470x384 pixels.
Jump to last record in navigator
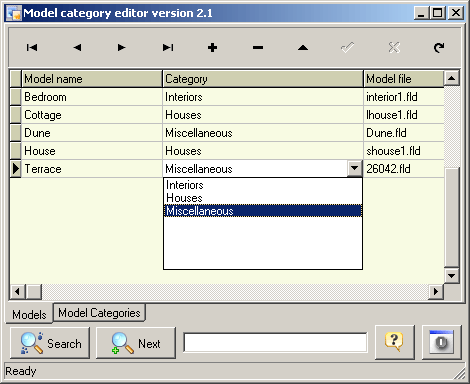pos(168,47)
